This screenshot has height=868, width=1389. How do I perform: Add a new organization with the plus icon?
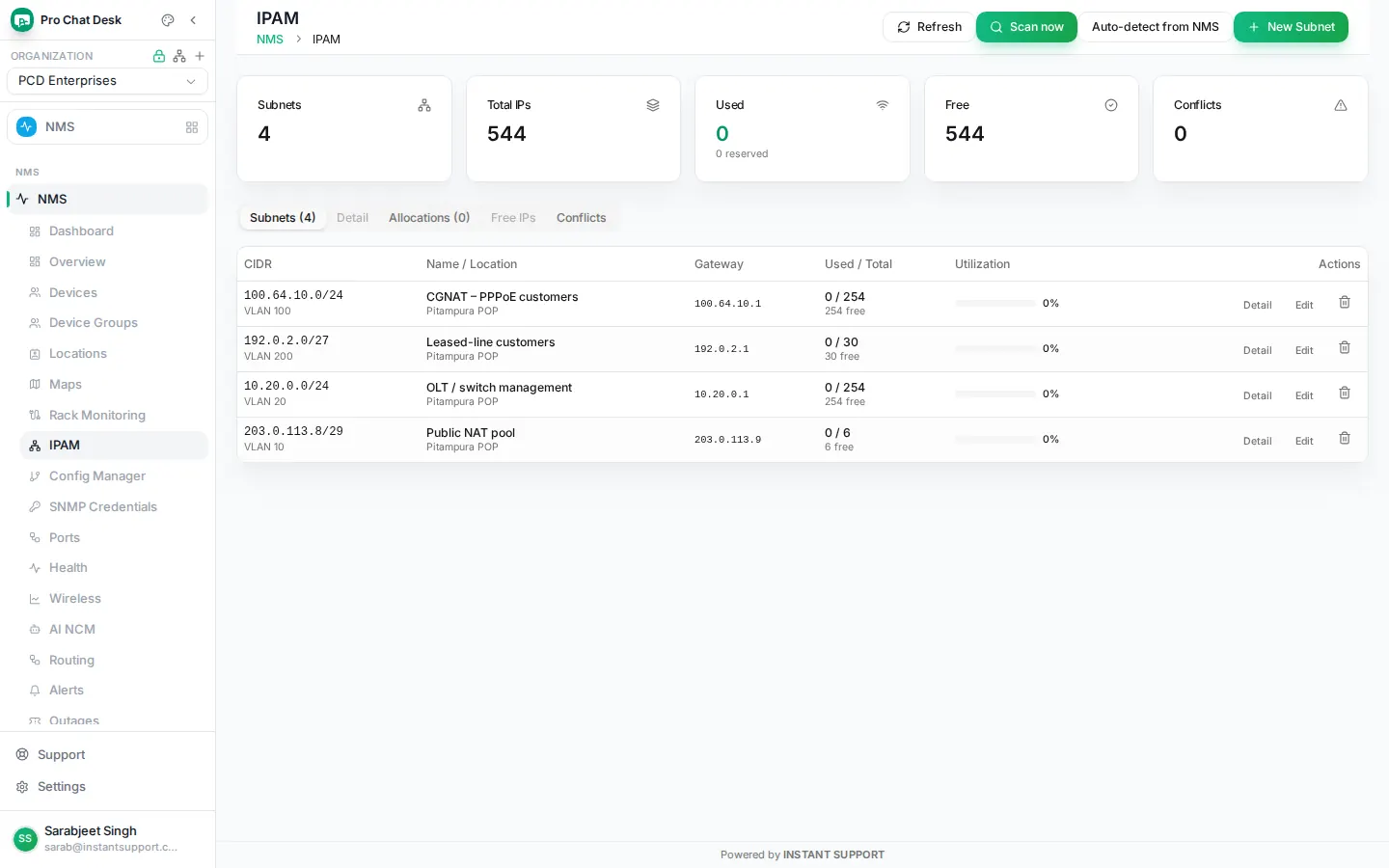pyautogui.click(x=200, y=56)
